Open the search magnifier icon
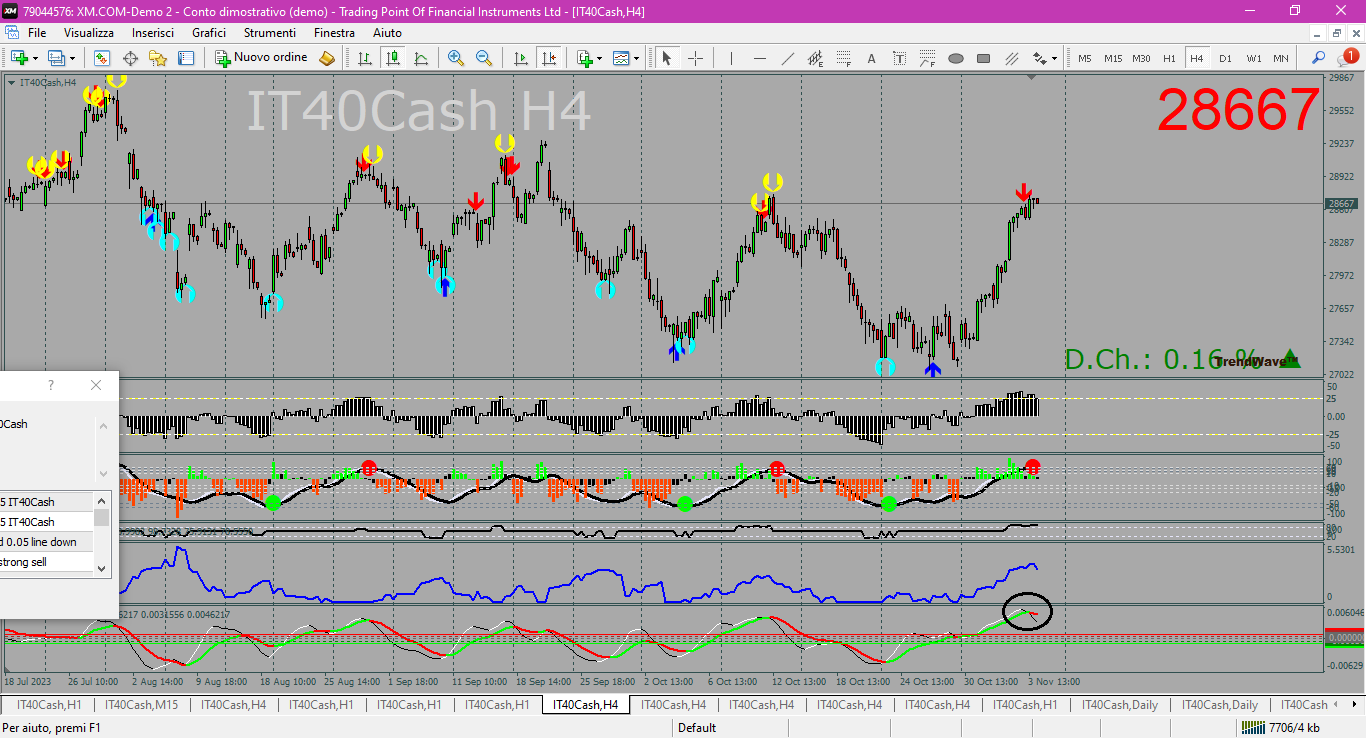Image resolution: width=1366 pixels, height=738 pixels. tap(1318, 58)
